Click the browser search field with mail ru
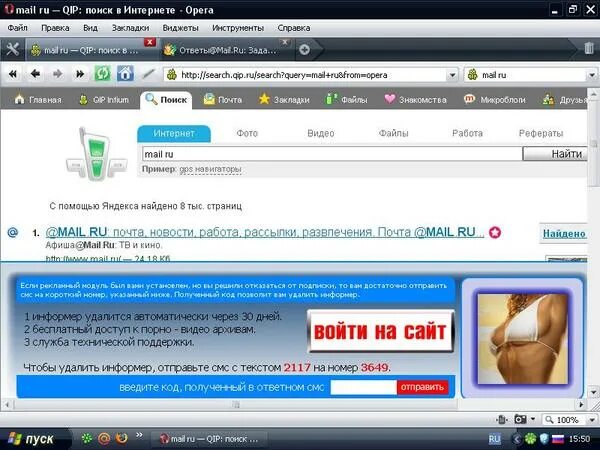Screen dimensions: 600x450 tap(526, 75)
